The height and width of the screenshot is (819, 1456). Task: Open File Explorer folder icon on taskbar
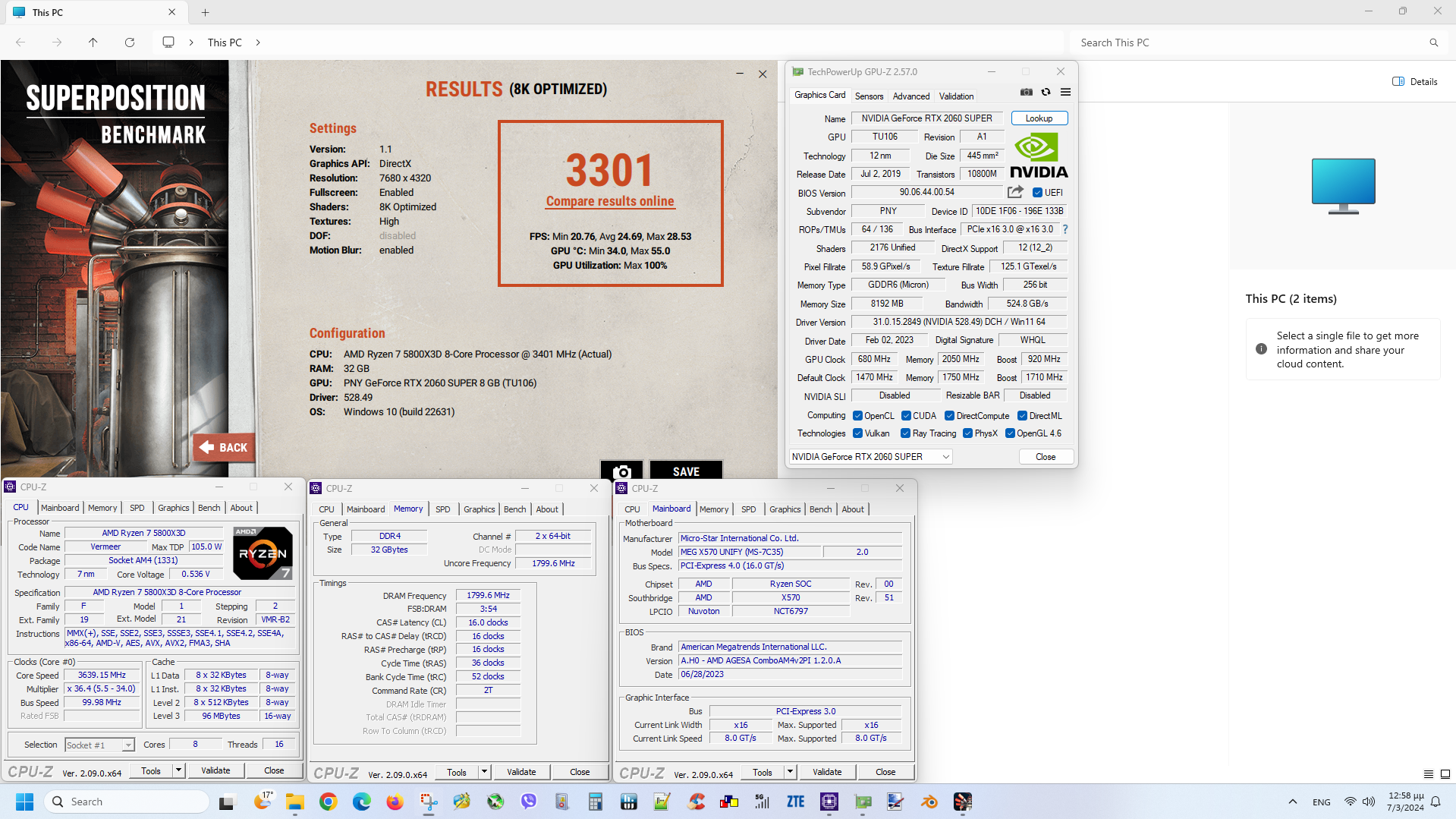[x=294, y=802]
